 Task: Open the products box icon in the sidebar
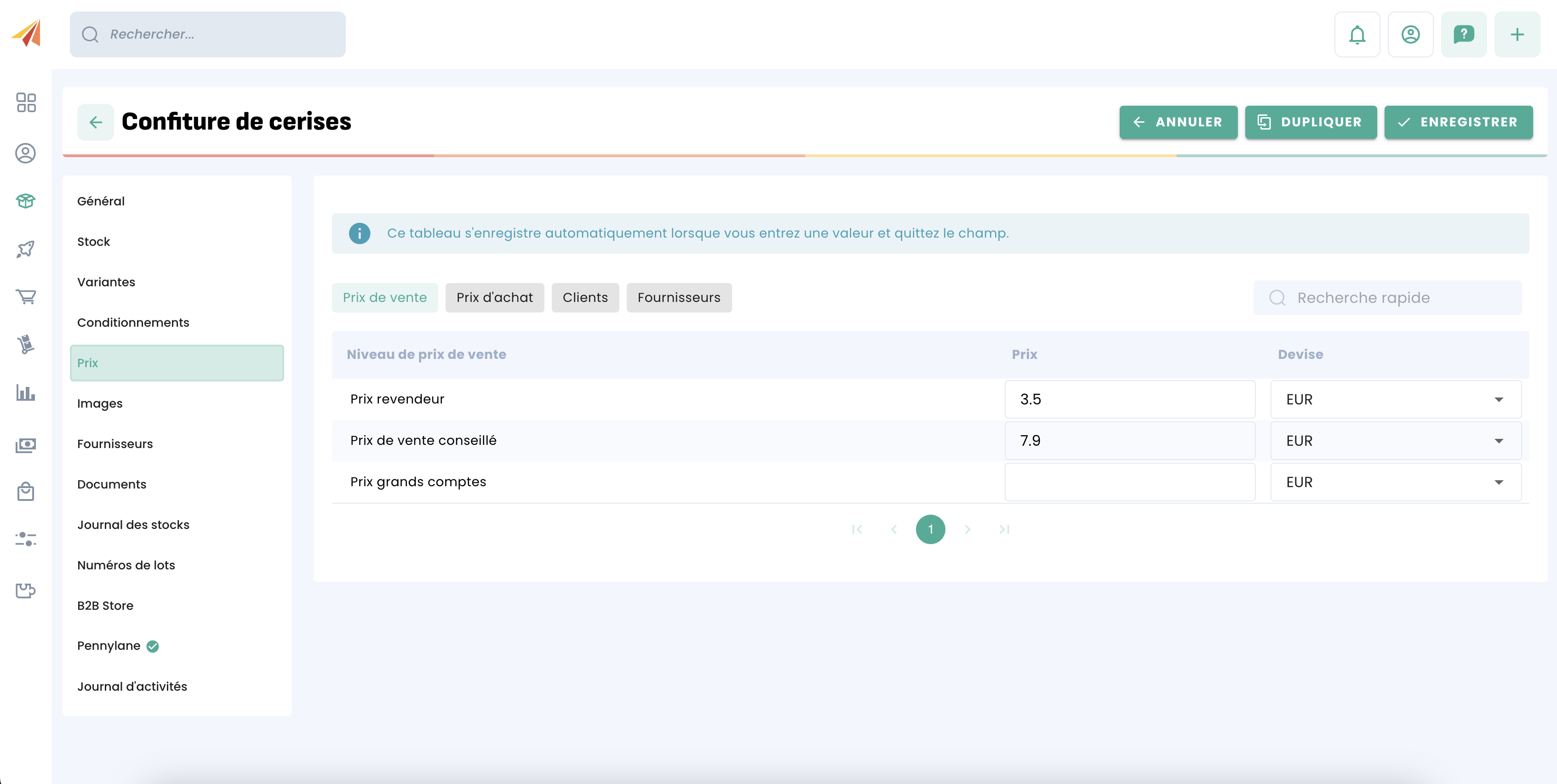(x=25, y=200)
